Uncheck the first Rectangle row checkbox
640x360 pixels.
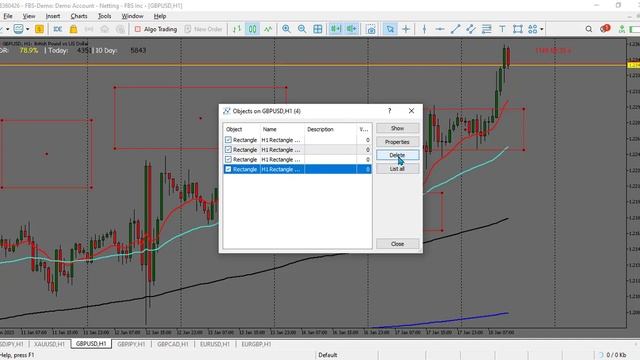click(x=228, y=140)
